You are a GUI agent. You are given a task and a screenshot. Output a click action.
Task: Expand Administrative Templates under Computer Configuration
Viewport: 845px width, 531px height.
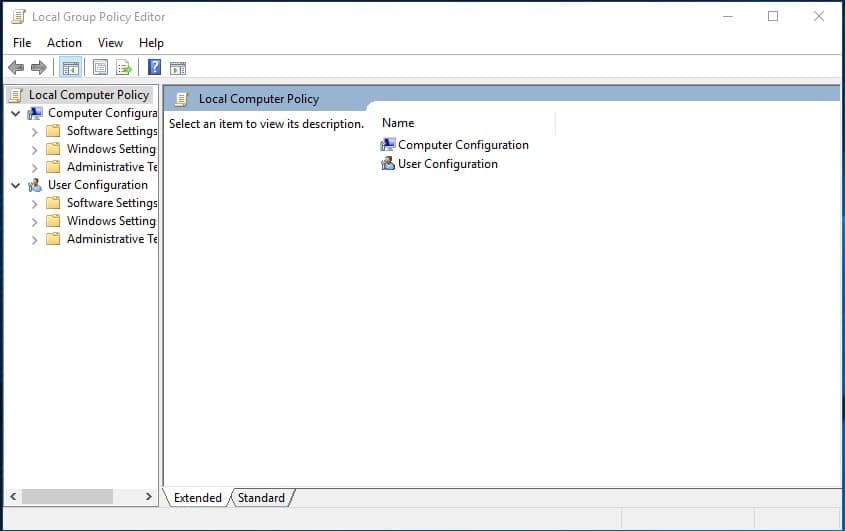pyautogui.click(x=34, y=168)
